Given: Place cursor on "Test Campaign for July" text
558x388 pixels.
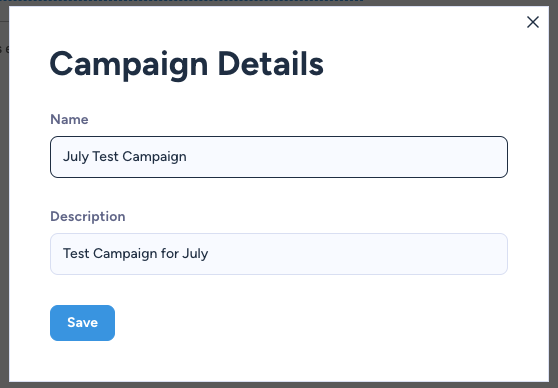Looking at the screenshot, I should click(x=136, y=253).
